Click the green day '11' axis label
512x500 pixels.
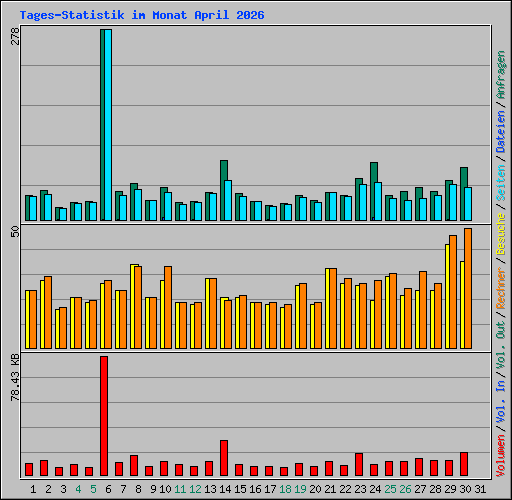(180, 489)
